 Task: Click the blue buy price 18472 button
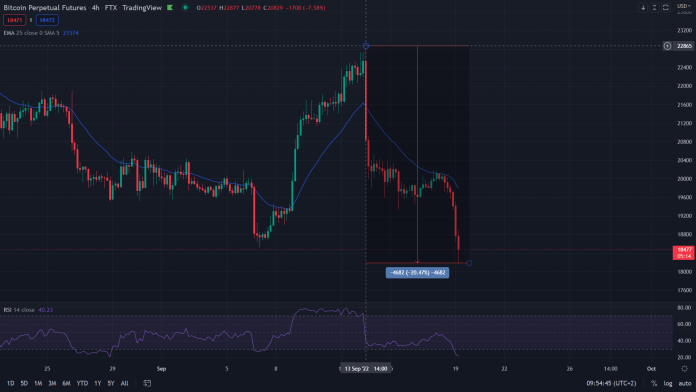tap(47, 20)
